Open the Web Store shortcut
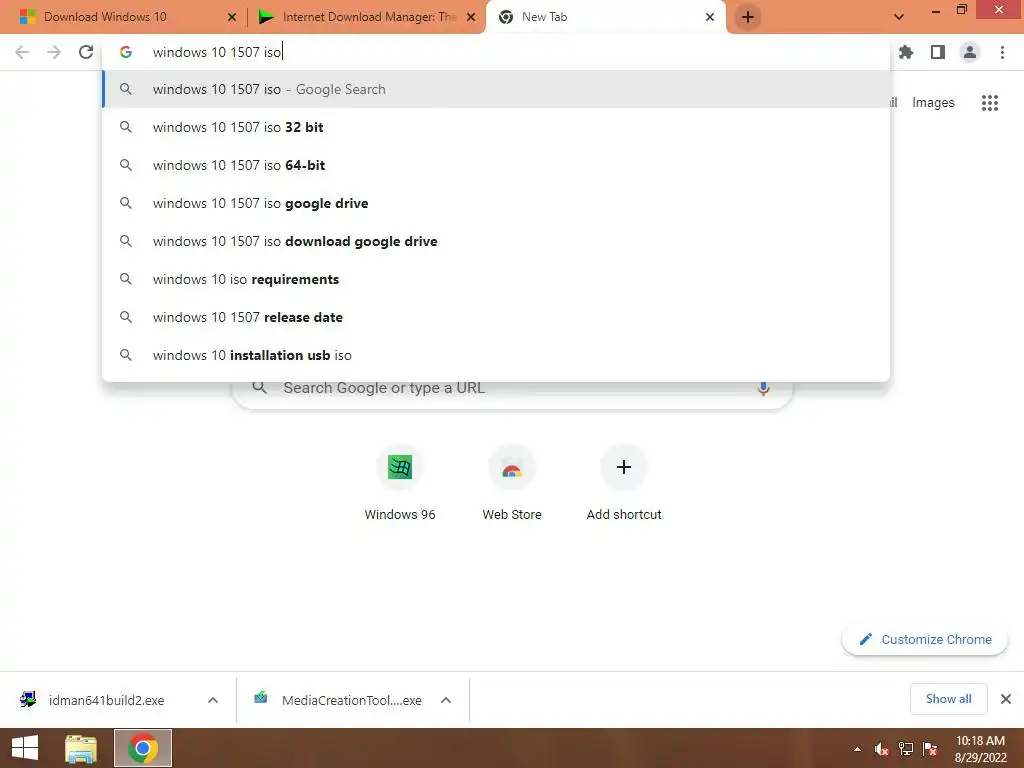 (x=512, y=483)
